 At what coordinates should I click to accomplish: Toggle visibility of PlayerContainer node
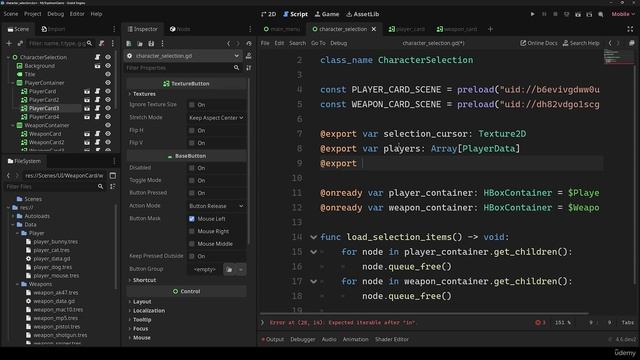[108, 83]
